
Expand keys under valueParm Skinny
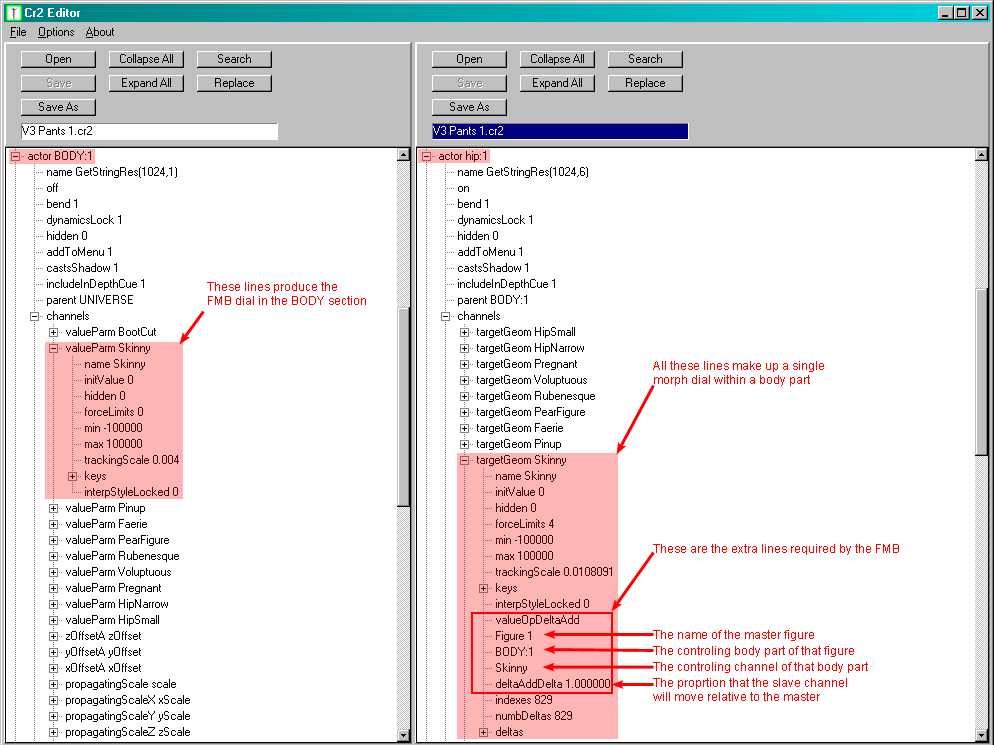point(72,476)
